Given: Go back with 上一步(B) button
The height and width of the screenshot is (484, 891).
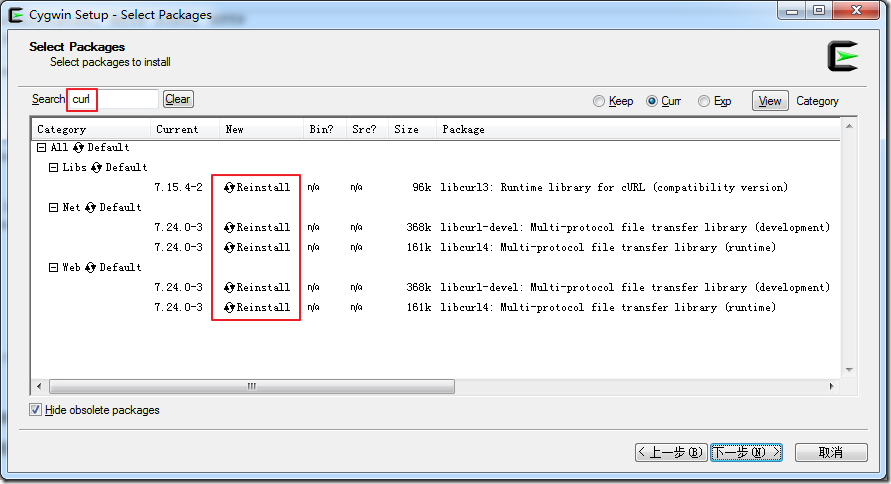Looking at the screenshot, I should point(671,453).
